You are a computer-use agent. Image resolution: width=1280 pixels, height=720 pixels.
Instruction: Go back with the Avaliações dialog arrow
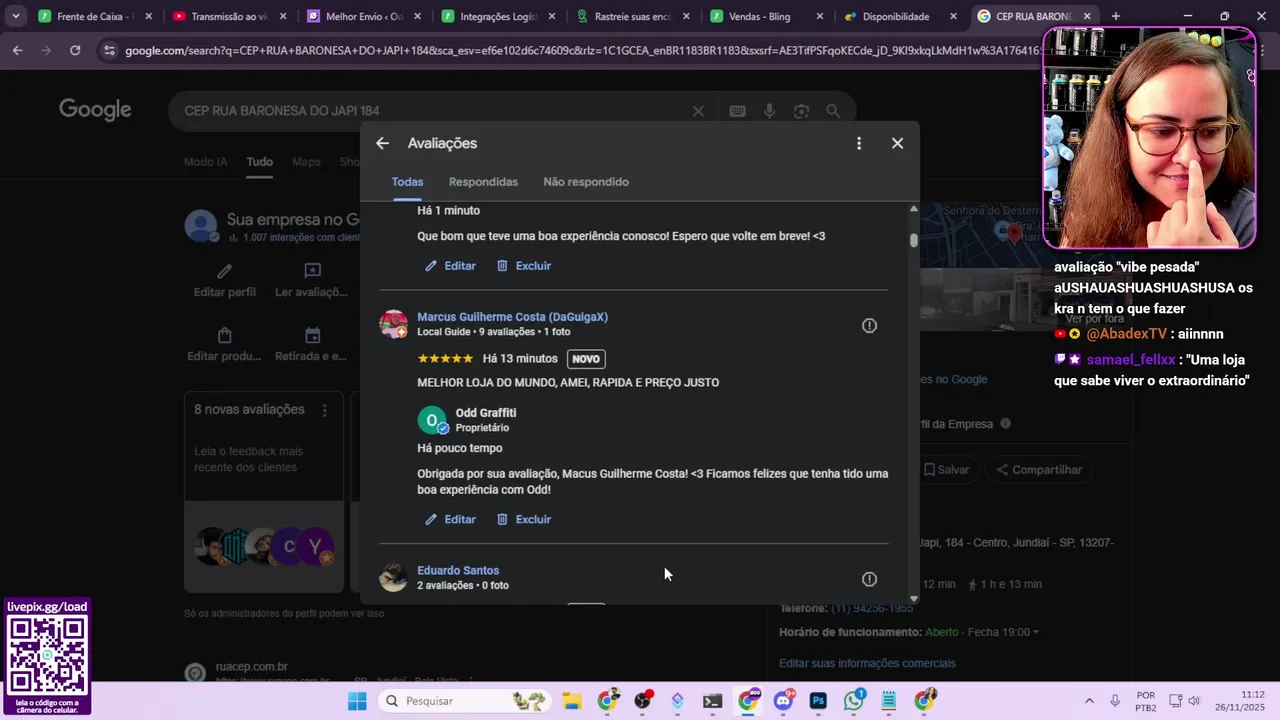[x=382, y=143]
